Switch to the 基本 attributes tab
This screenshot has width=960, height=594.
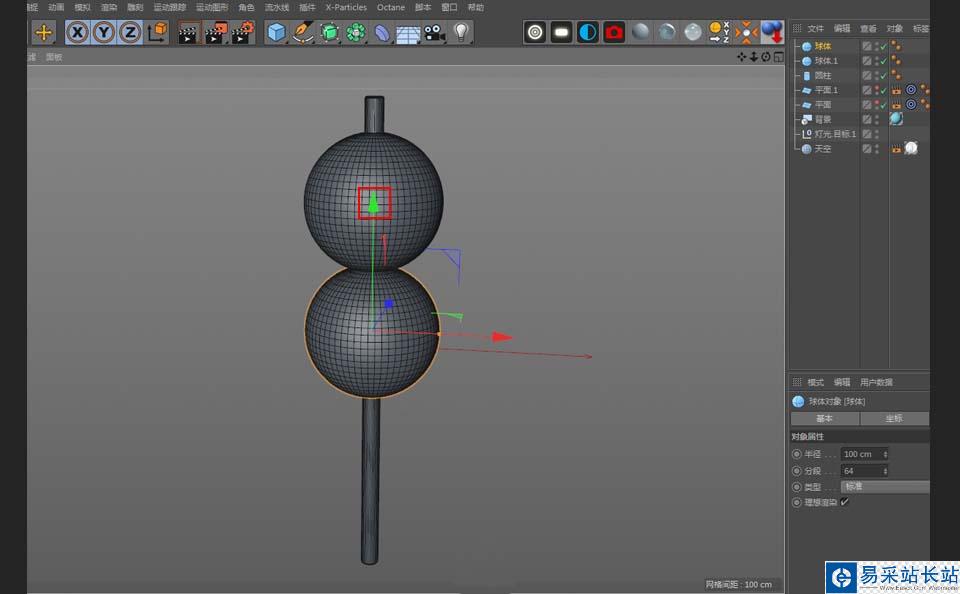pos(825,418)
